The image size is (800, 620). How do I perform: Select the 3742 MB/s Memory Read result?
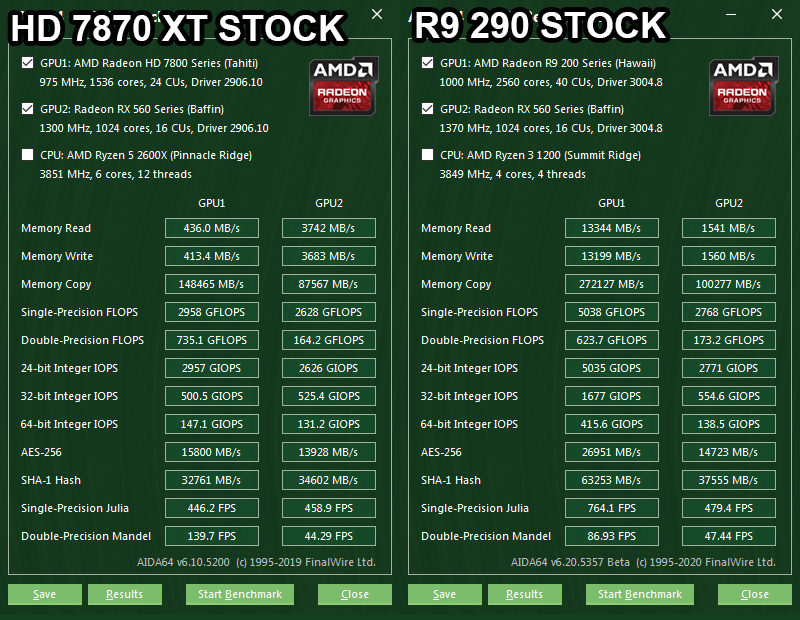(329, 228)
